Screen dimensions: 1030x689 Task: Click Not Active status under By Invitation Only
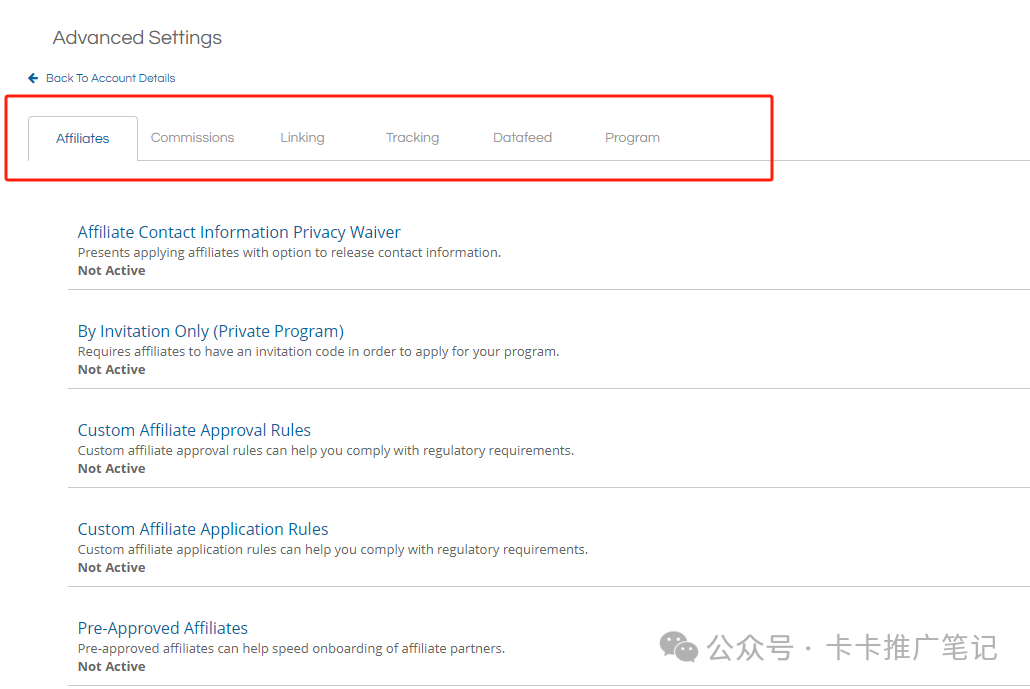(x=111, y=370)
